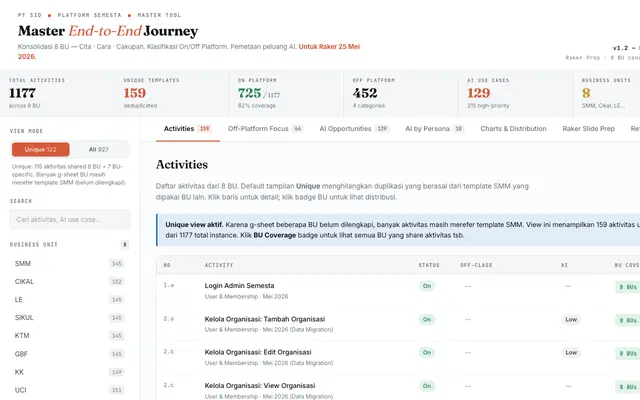This screenshot has height=400, width=640.
Task: Select the Unique view mode toggle
Action: click(40, 149)
